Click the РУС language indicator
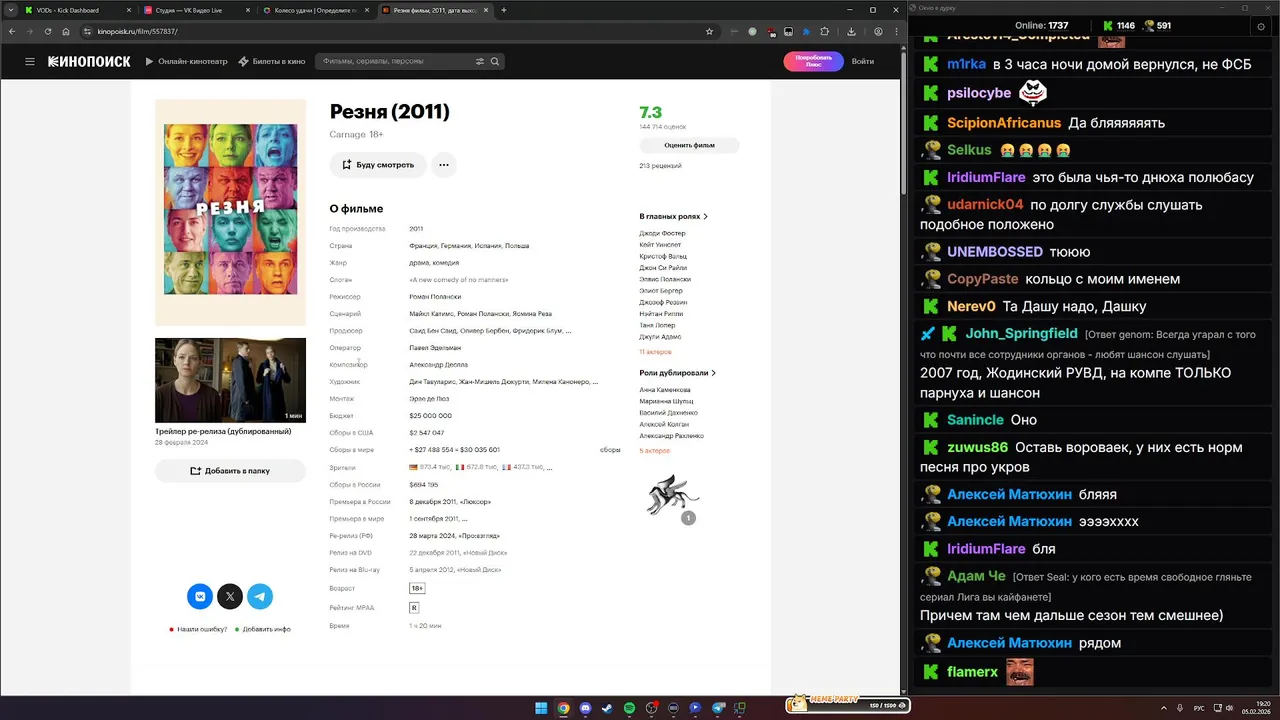The image size is (1280, 720). pyautogui.click(x=1199, y=708)
